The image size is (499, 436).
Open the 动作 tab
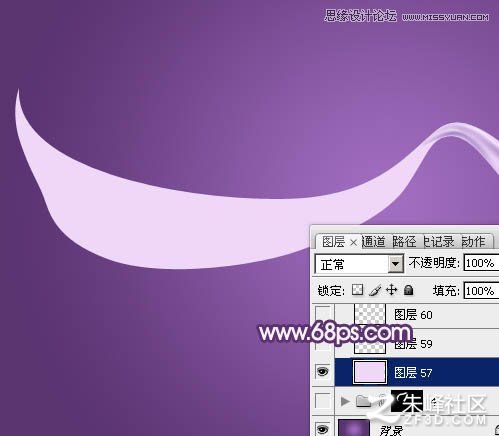point(473,242)
